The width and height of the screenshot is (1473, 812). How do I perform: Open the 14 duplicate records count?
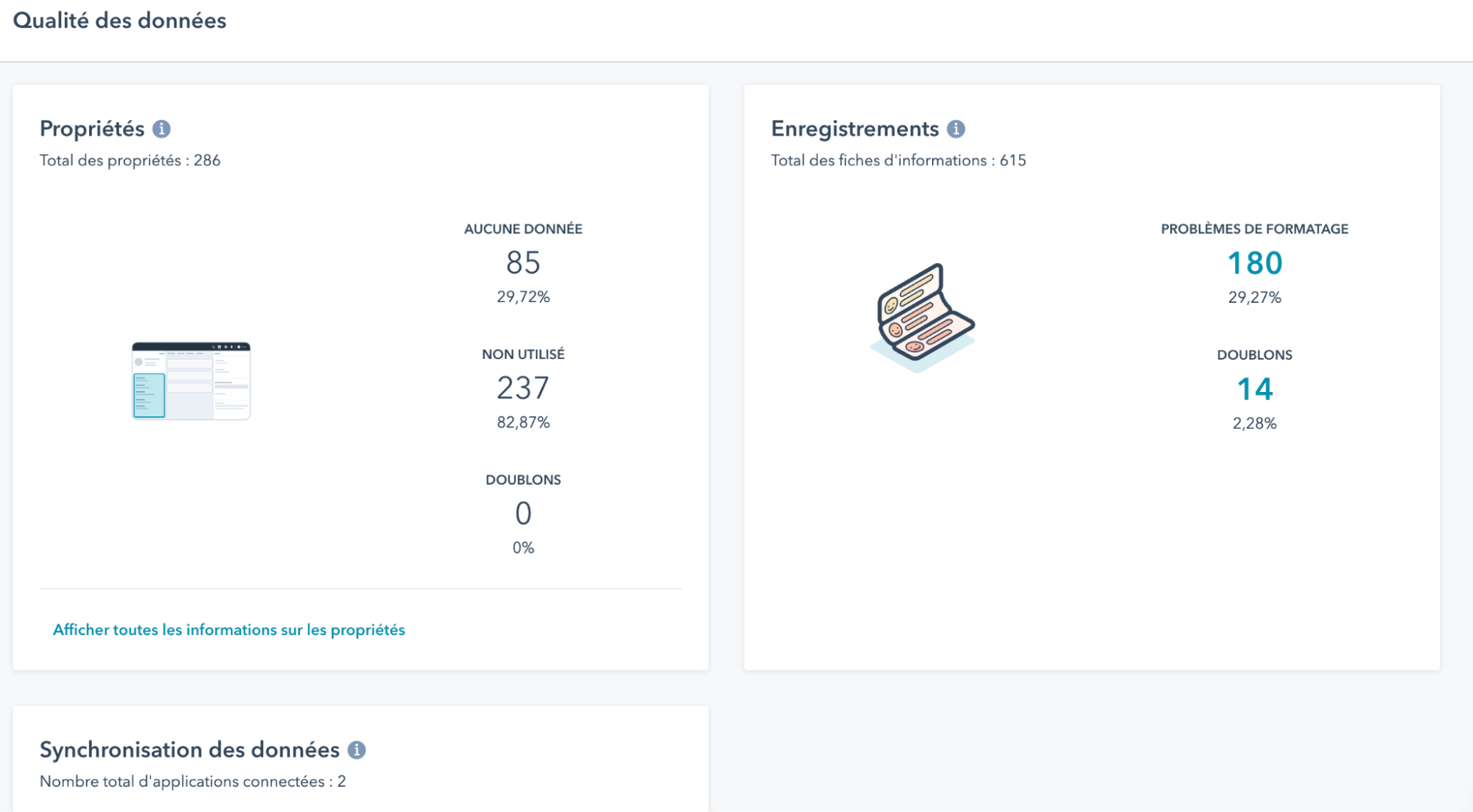coord(1254,389)
